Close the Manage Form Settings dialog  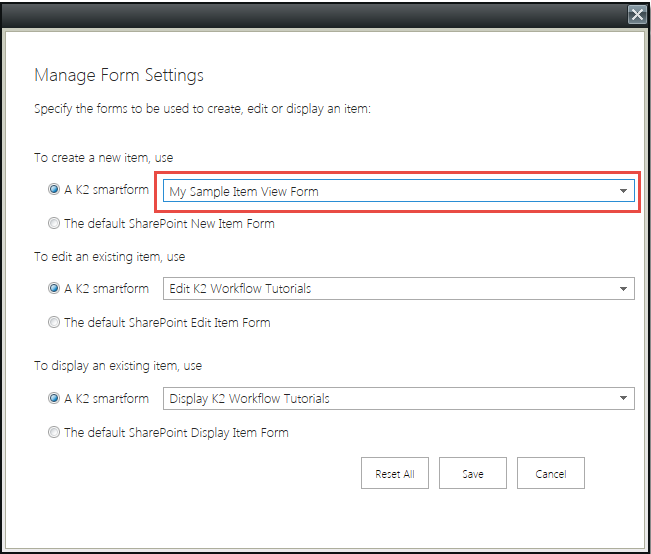tap(637, 15)
